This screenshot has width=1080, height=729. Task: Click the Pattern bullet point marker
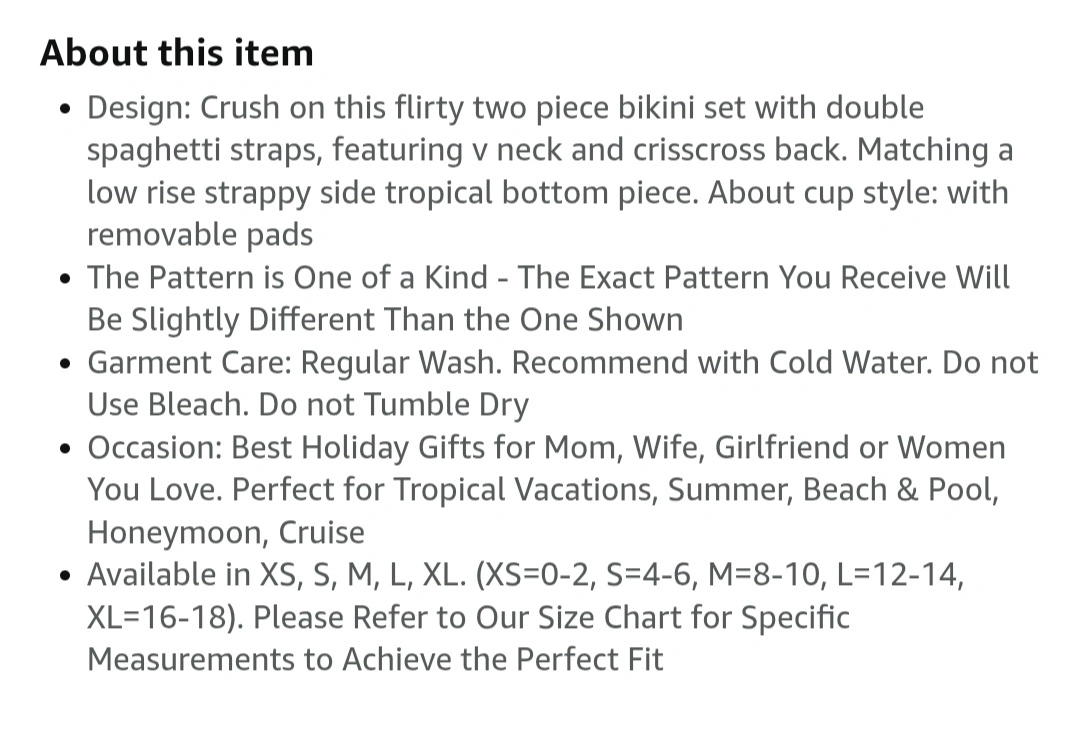pyautogui.click(x=65, y=279)
